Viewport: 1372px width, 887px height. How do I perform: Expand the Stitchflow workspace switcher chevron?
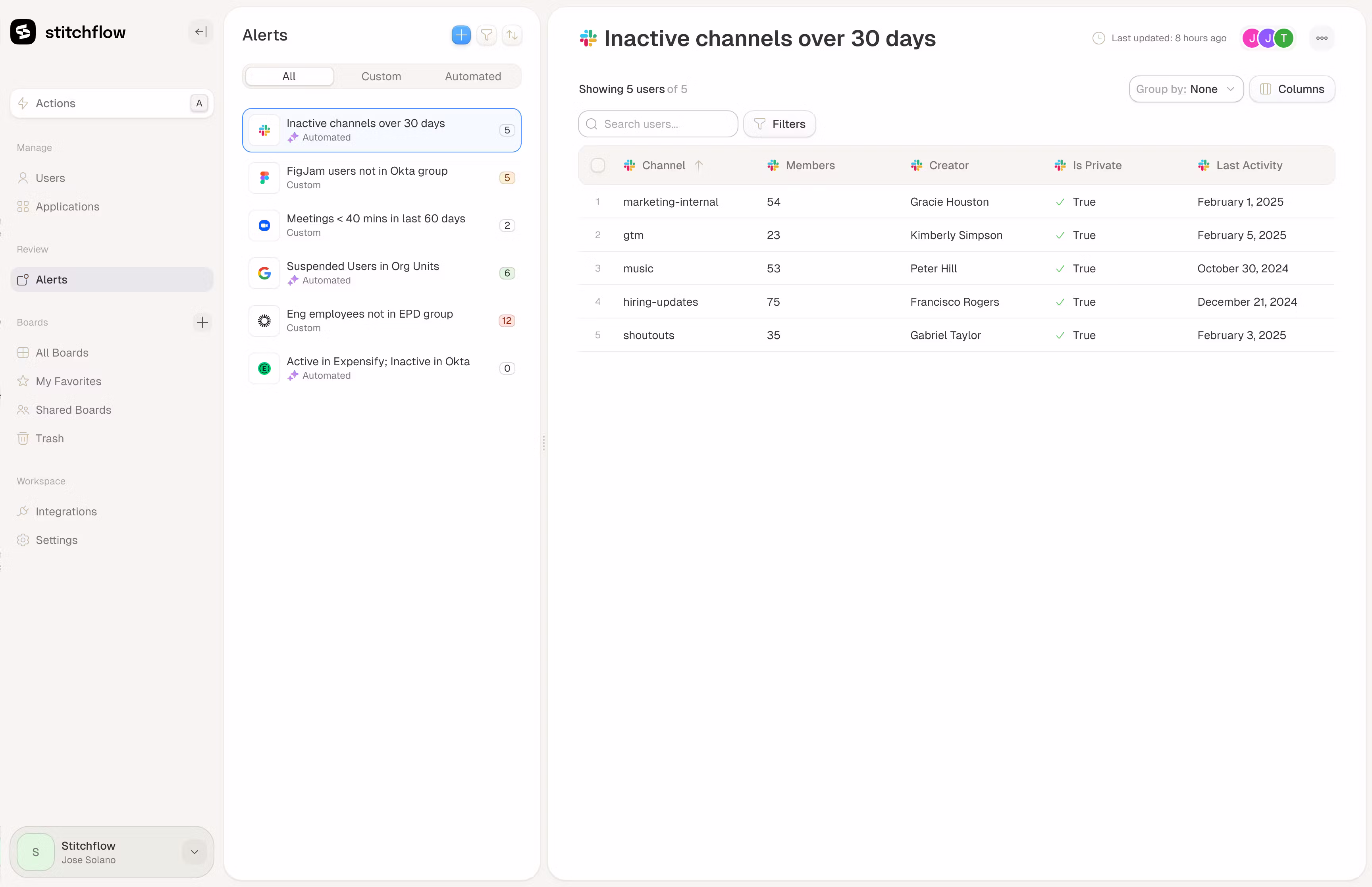(195, 852)
